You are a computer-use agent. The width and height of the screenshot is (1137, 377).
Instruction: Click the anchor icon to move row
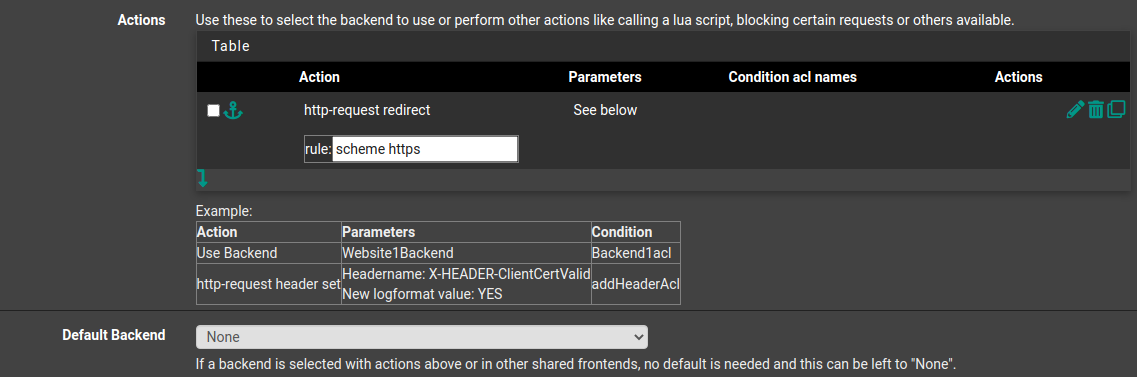(x=233, y=110)
